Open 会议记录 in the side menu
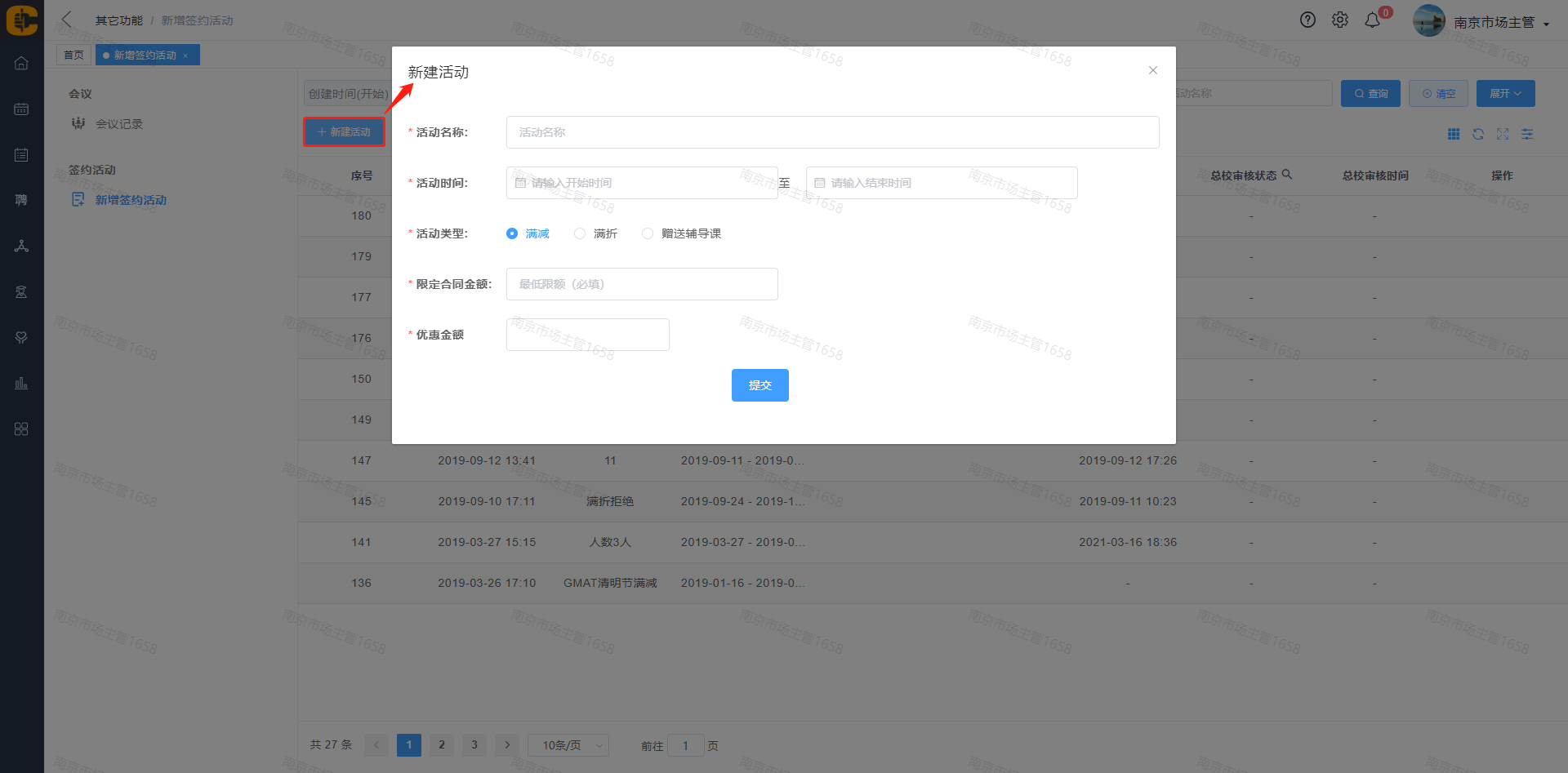 (119, 124)
